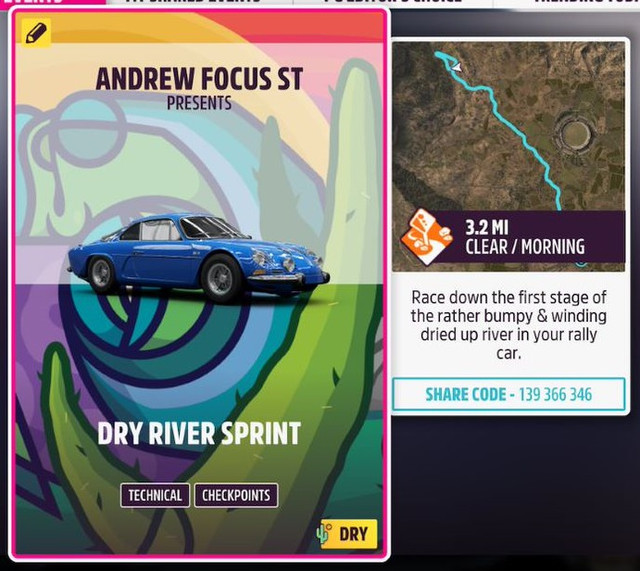The height and width of the screenshot is (571, 640).
Task: Click the Dry River Sprint event title
Action: 199,433
